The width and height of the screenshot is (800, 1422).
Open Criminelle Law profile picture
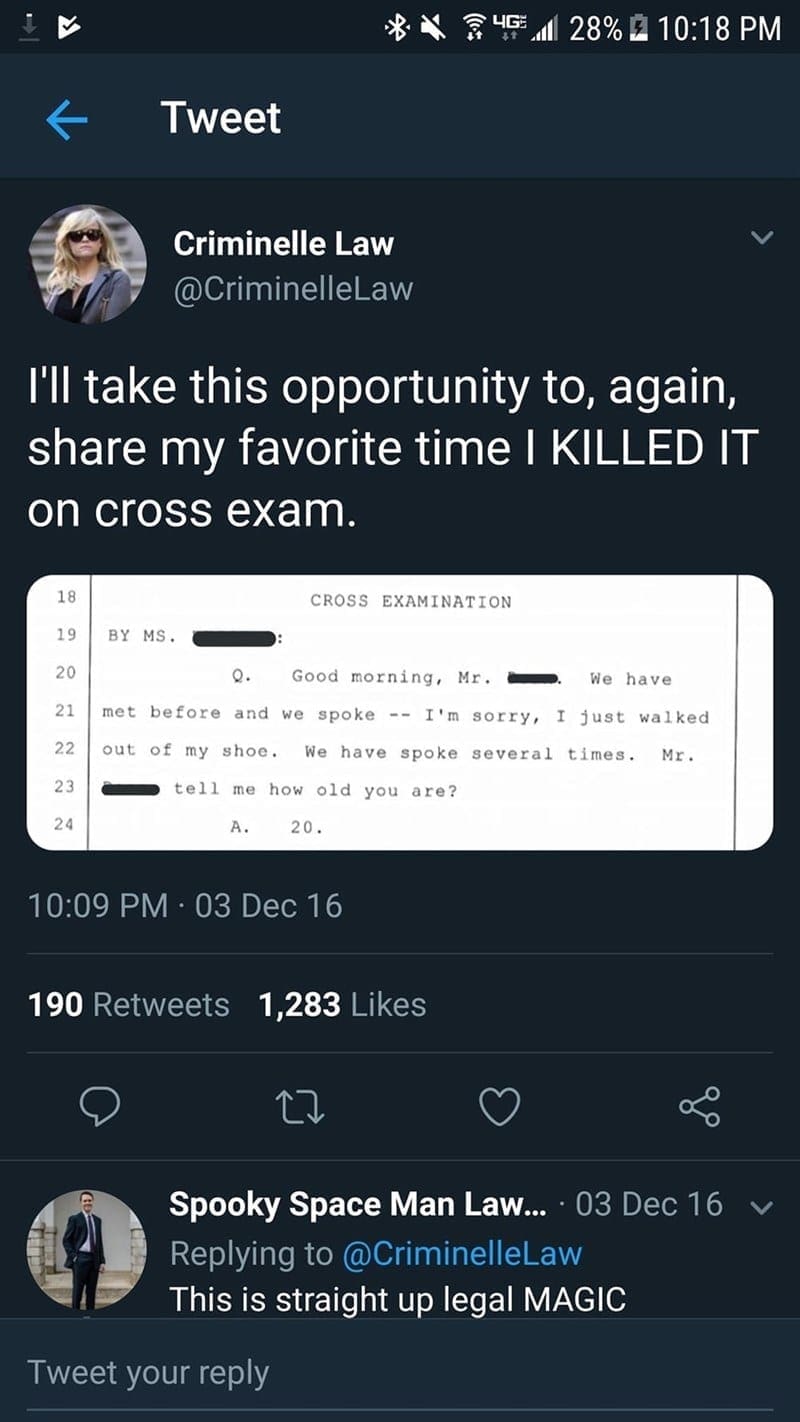[87, 265]
